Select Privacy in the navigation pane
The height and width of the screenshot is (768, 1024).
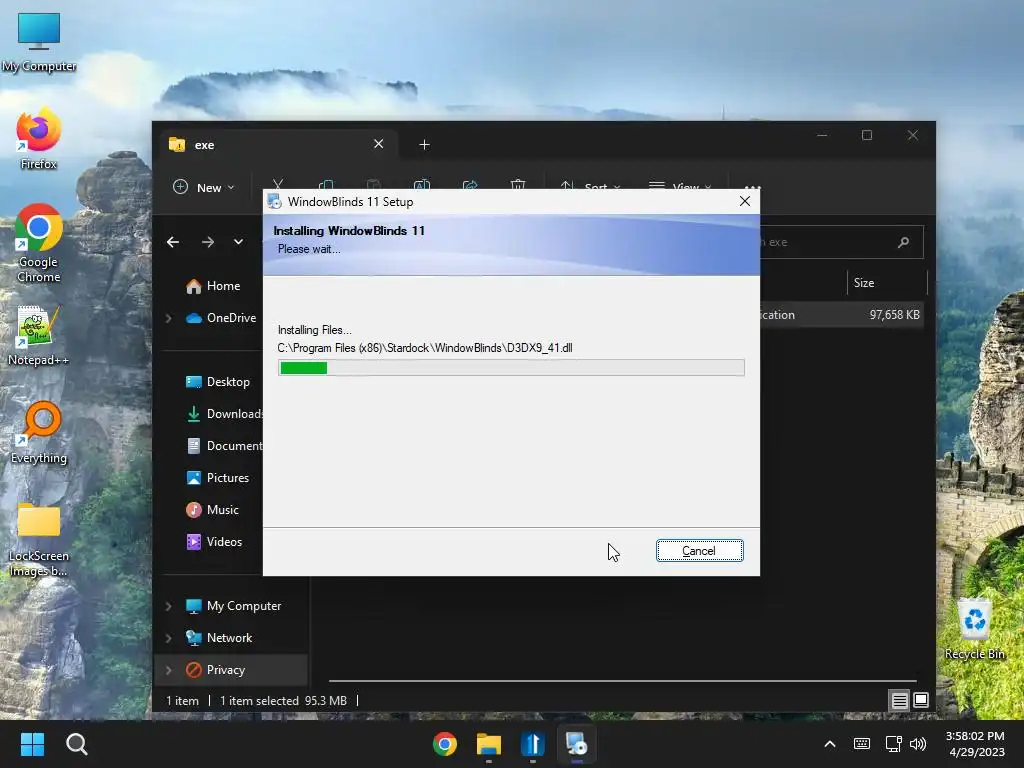pos(216,670)
